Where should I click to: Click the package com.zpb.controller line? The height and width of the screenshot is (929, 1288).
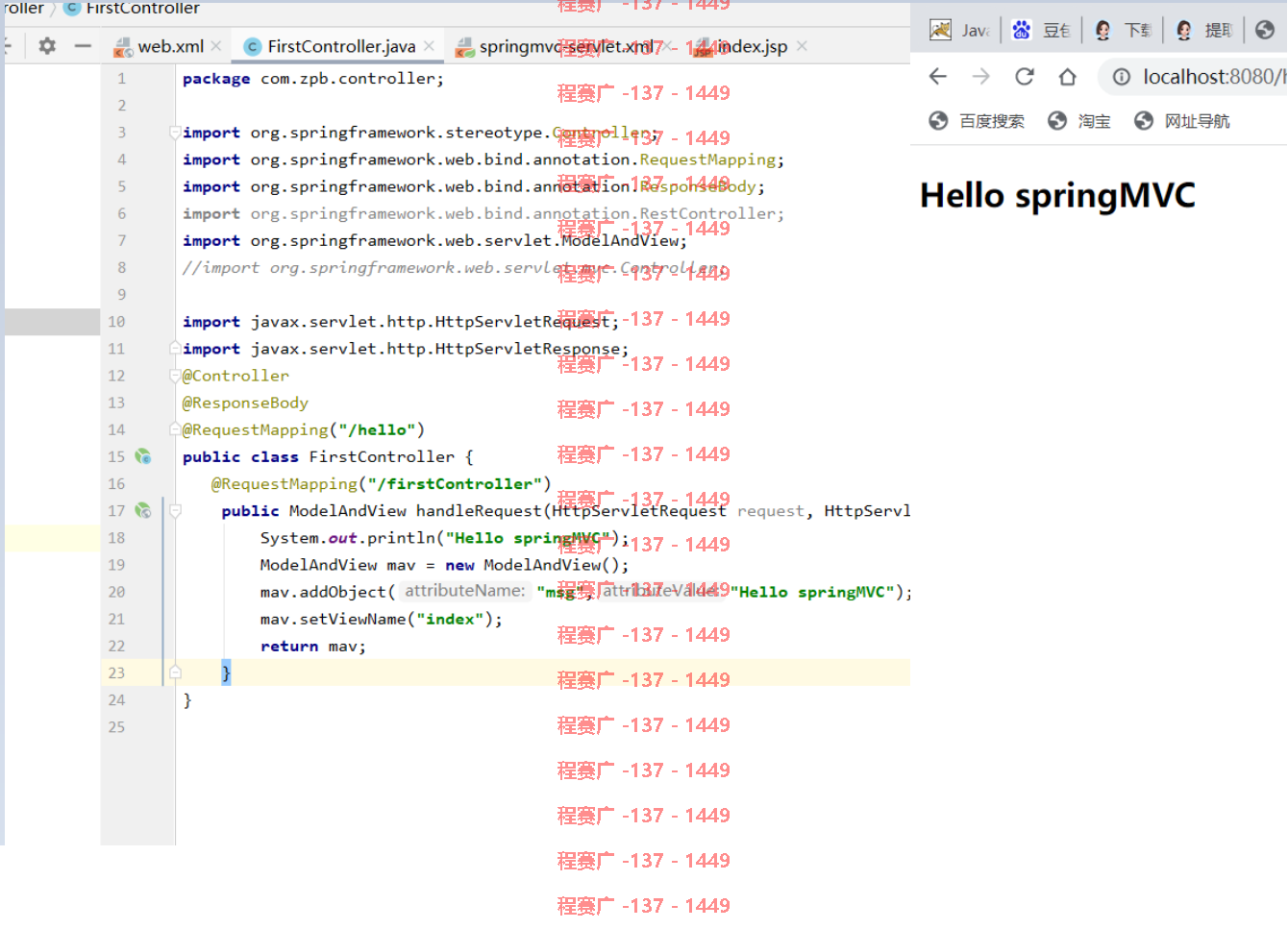pos(313,79)
